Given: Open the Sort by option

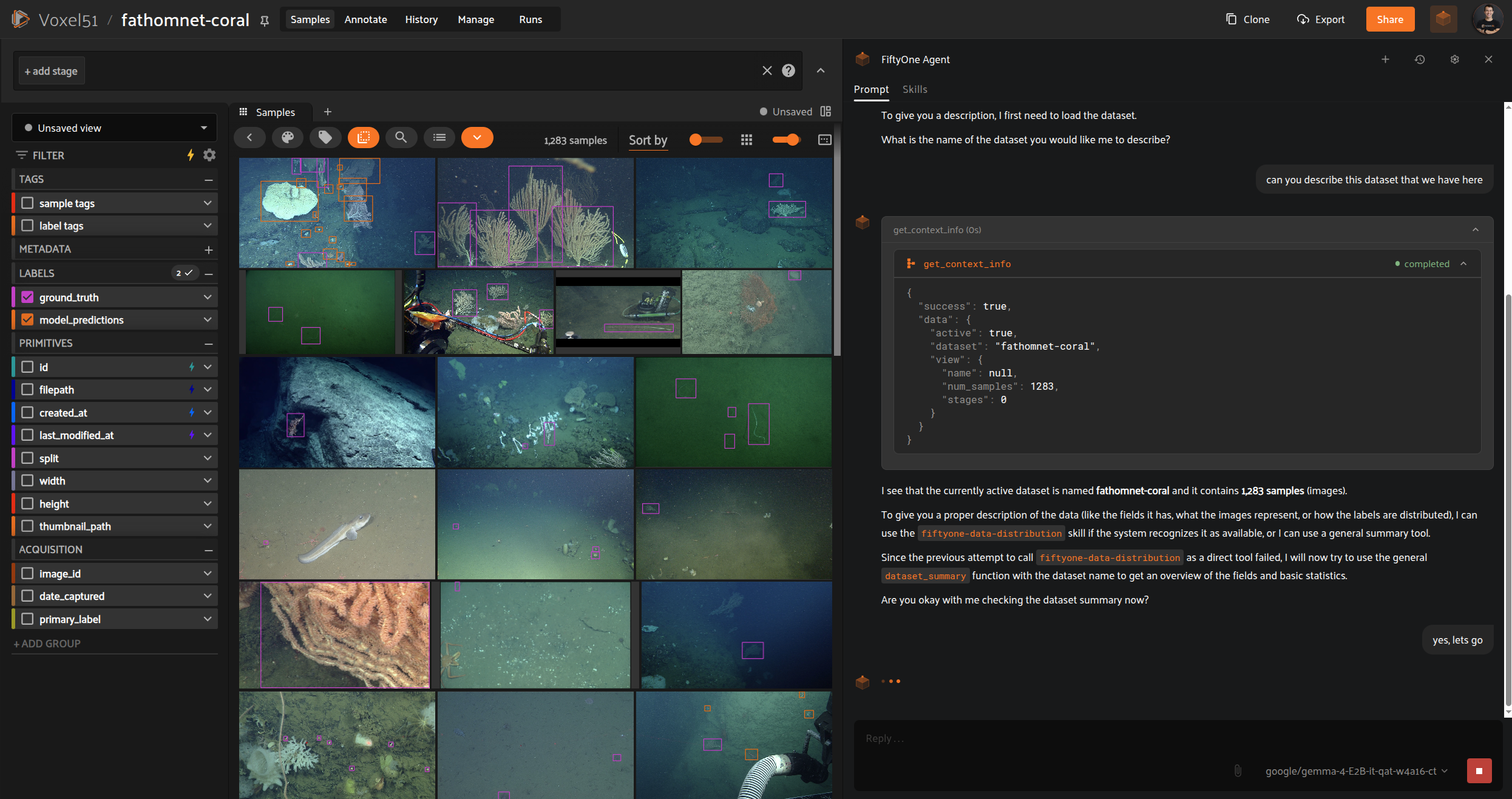Looking at the screenshot, I should coord(648,140).
